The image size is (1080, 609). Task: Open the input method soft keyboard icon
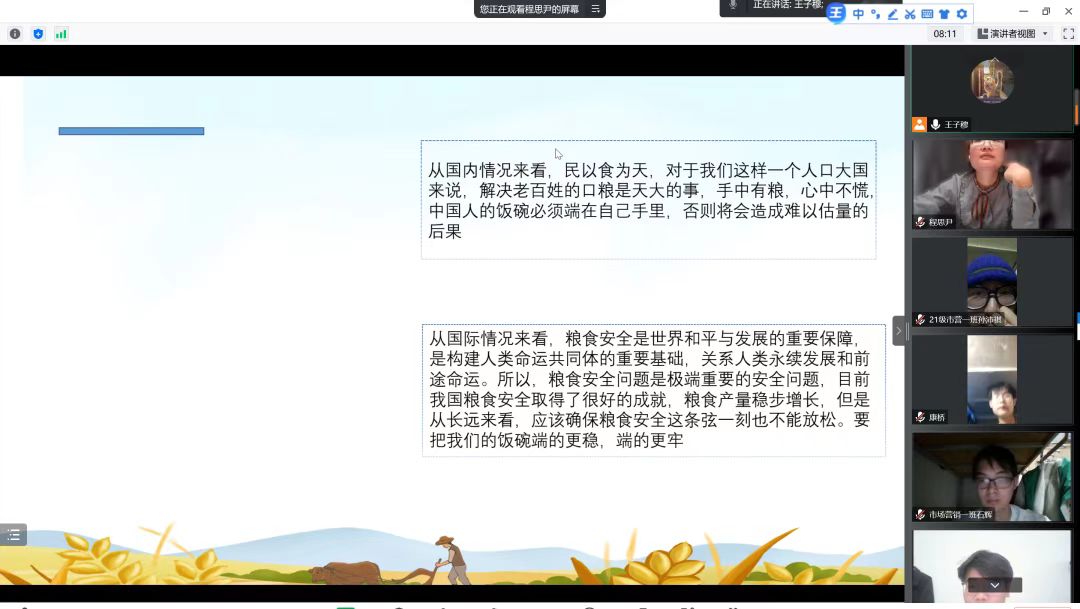[927, 14]
